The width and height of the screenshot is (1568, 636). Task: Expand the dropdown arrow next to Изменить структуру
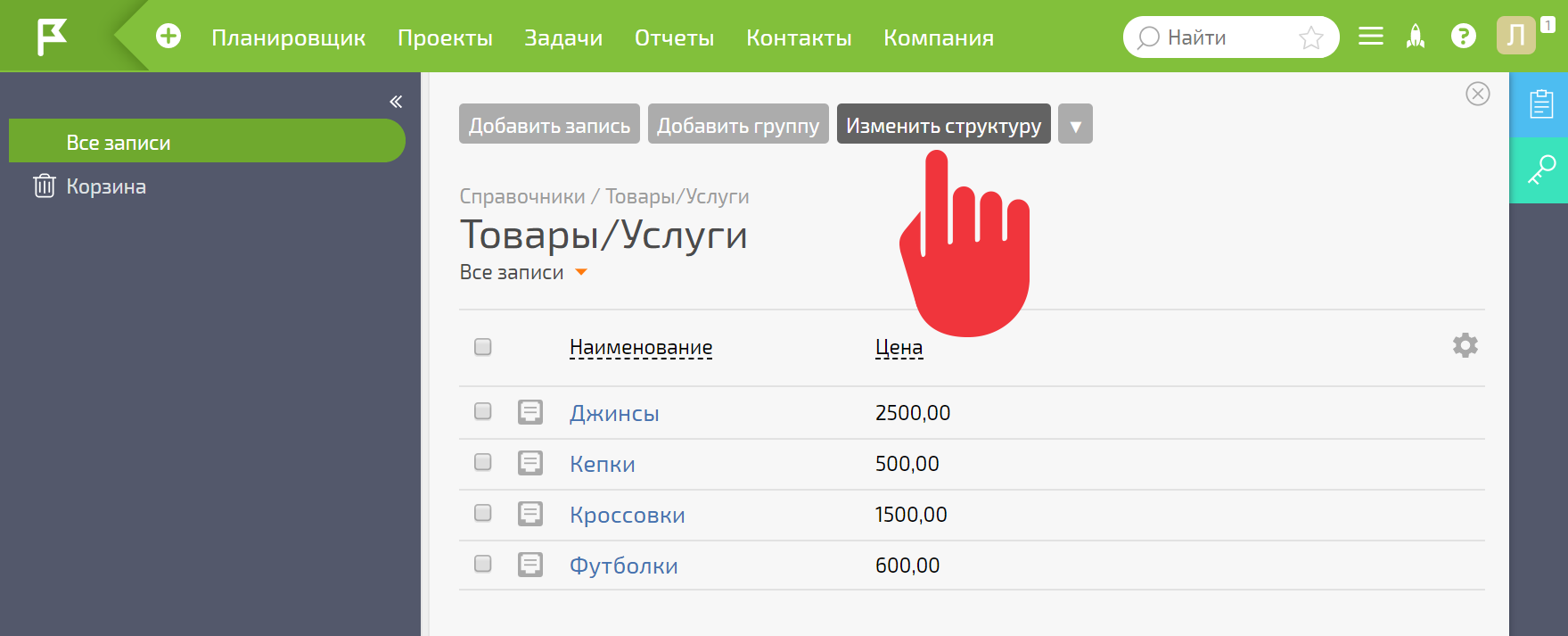pyautogui.click(x=1075, y=124)
